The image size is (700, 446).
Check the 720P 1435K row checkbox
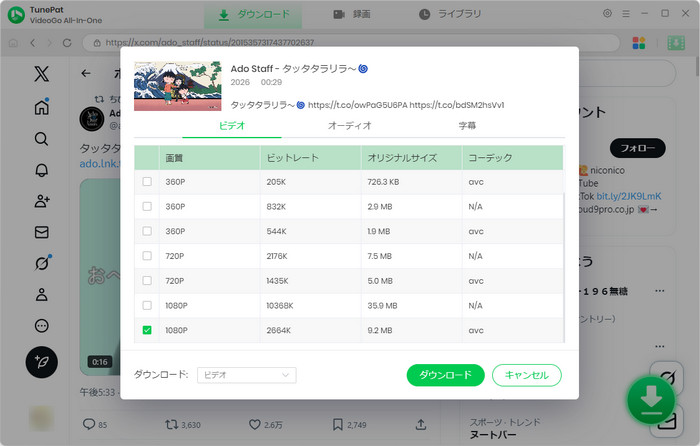point(147,280)
